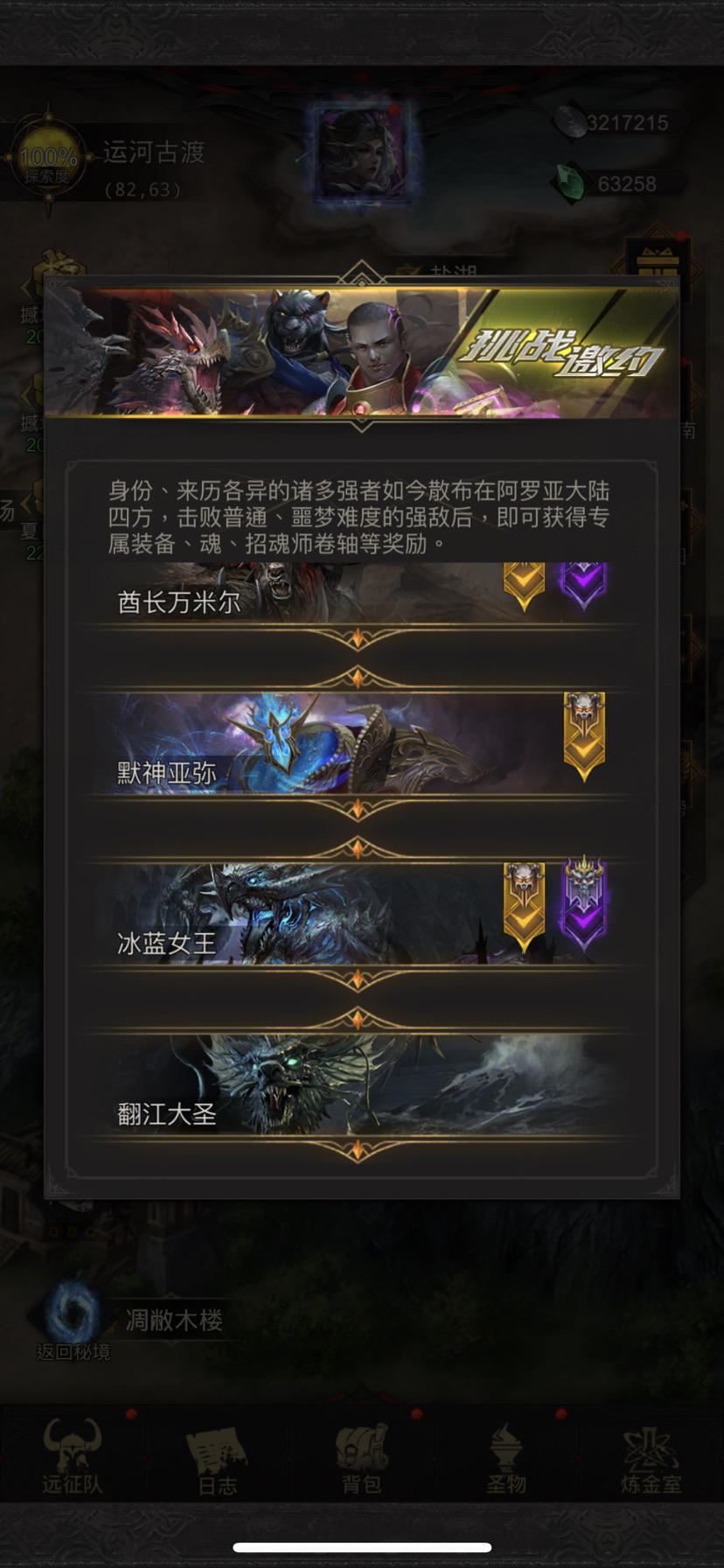724x1568 pixels.
Task: Select the 翻江大圣 boss entry
Action: (358, 1085)
